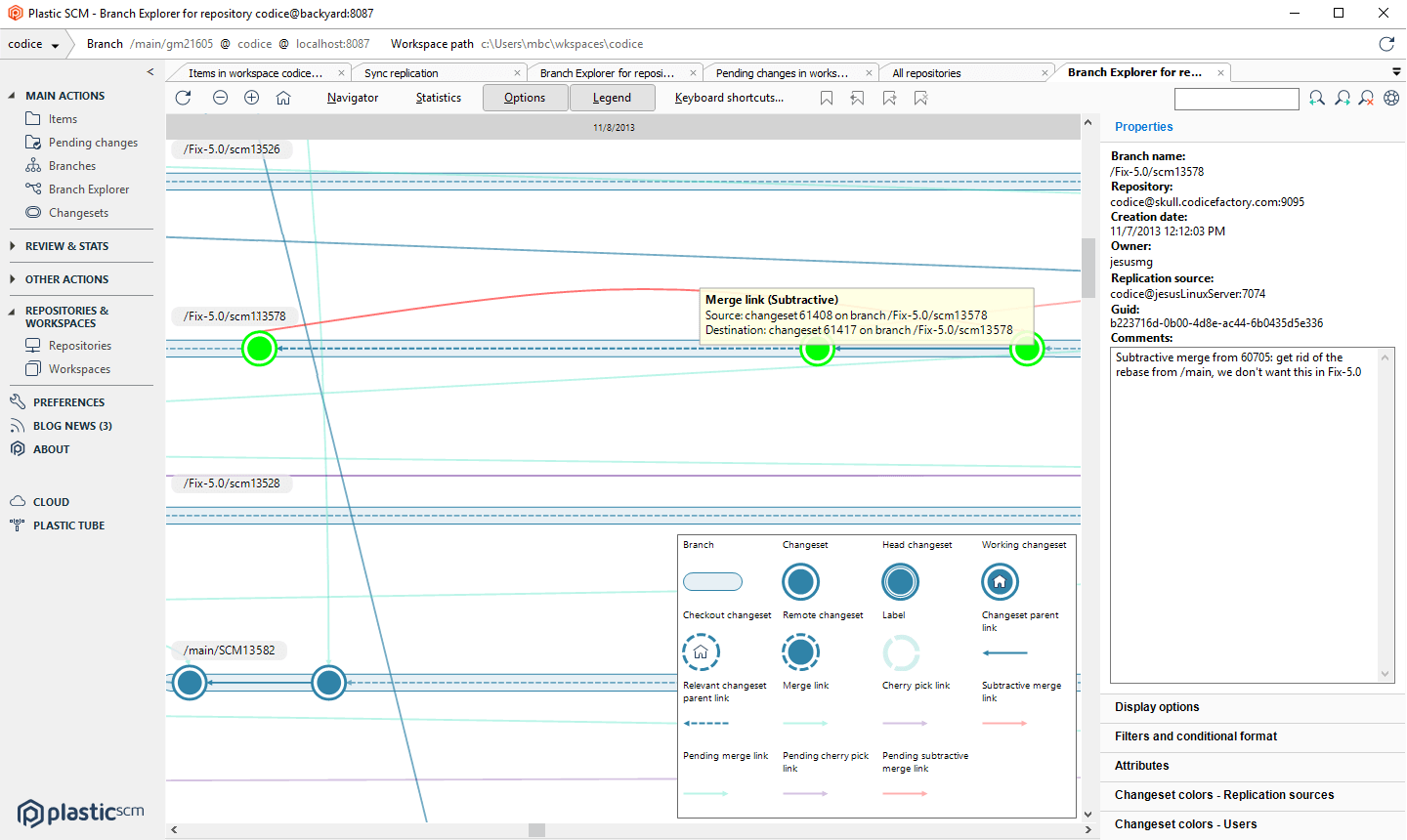1407x840 pixels.
Task: Select leftmost green changeset on scm13578 branch
Action: [x=259, y=349]
